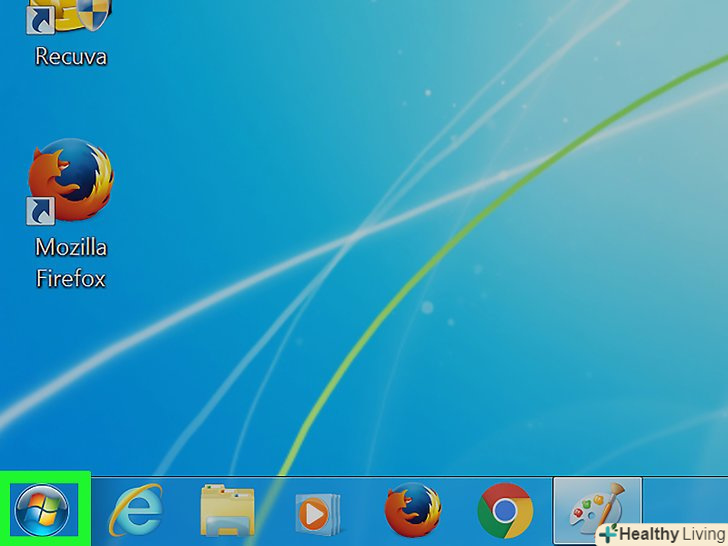Image resolution: width=728 pixels, height=546 pixels.
Task: Select the Mozilla Firefox desktop shortcut
Action: pos(71,181)
